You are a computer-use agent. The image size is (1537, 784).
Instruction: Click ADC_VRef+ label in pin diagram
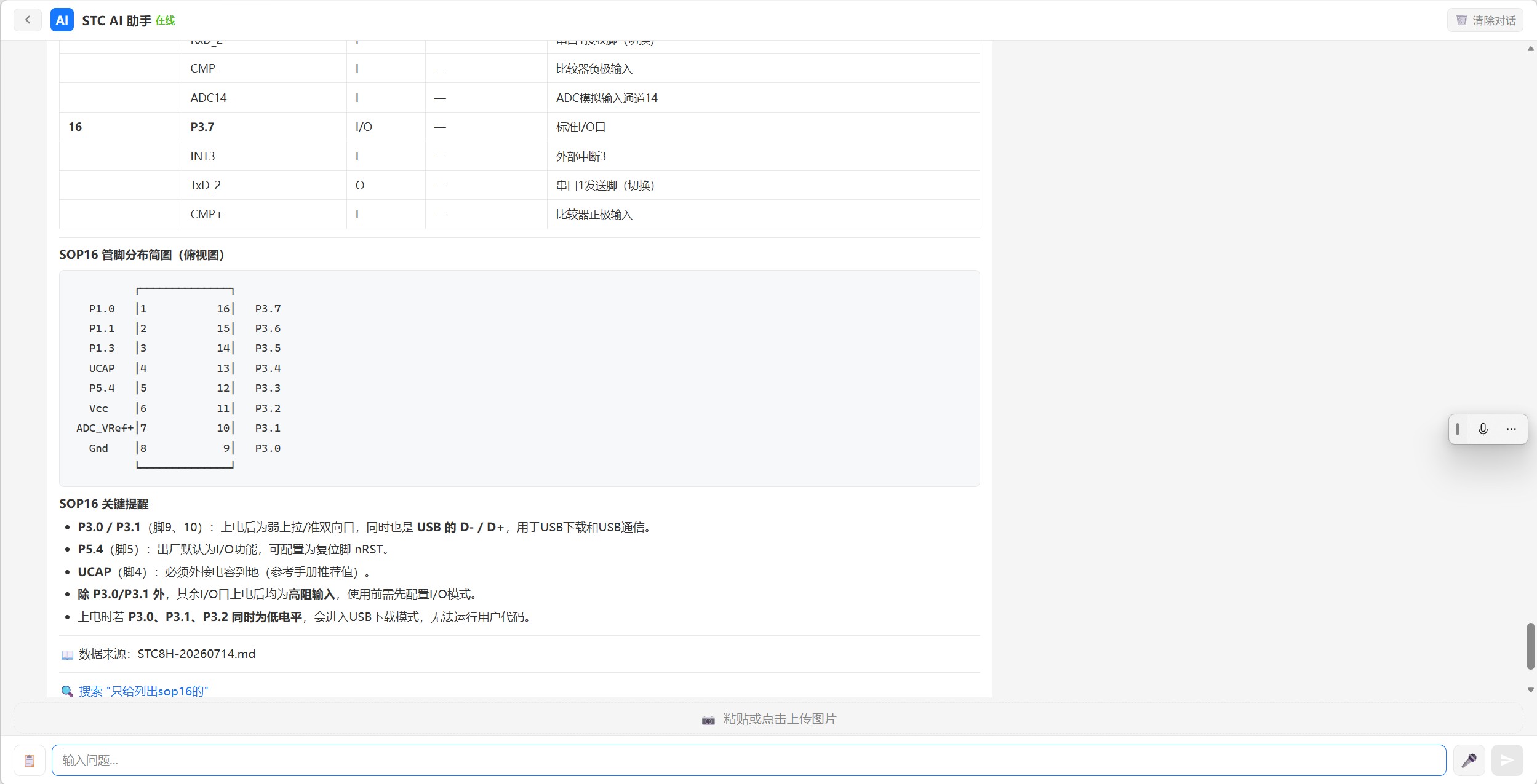point(105,428)
